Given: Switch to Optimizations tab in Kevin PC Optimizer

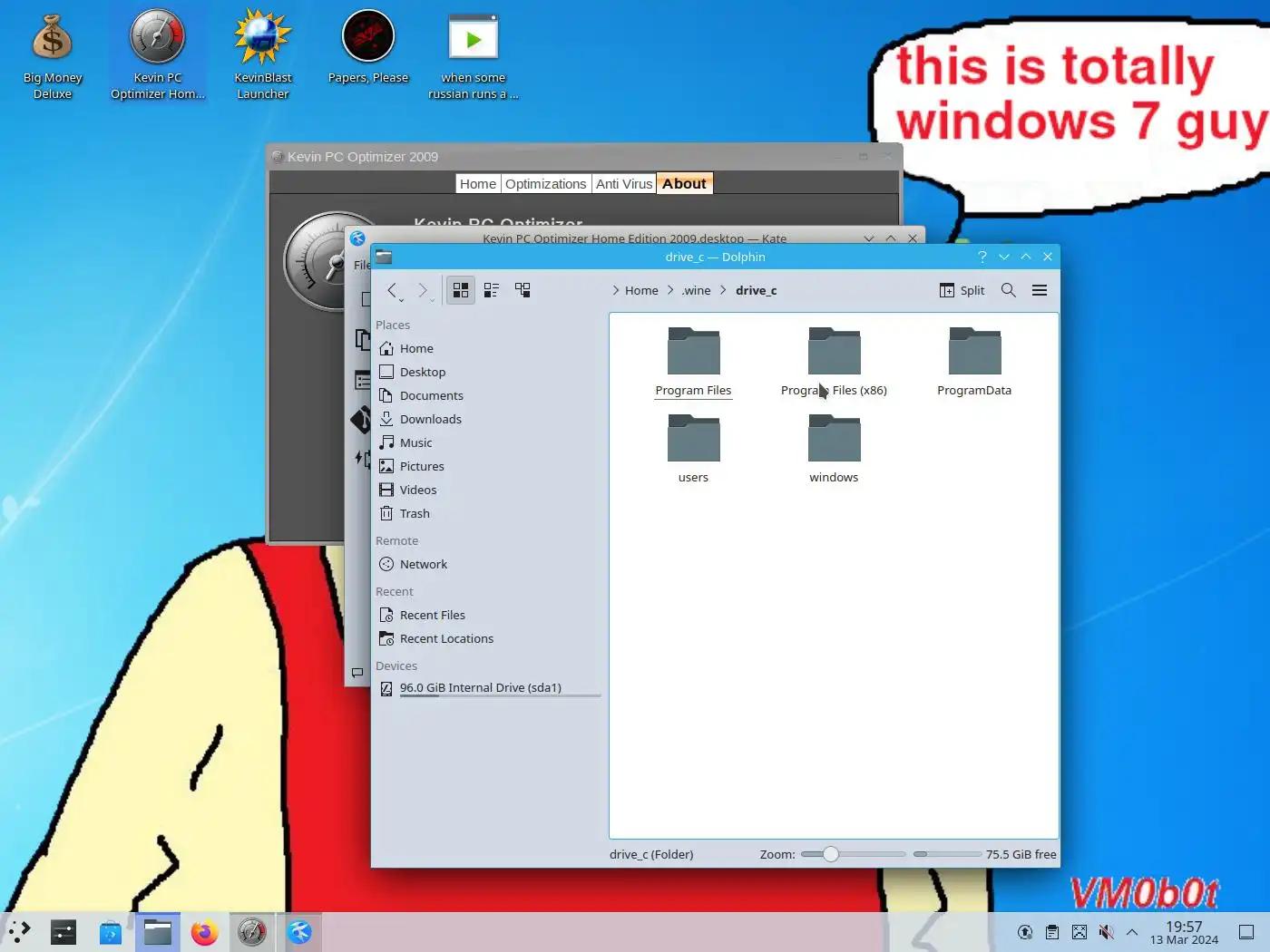Looking at the screenshot, I should pyautogui.click(x=546, y=183).
